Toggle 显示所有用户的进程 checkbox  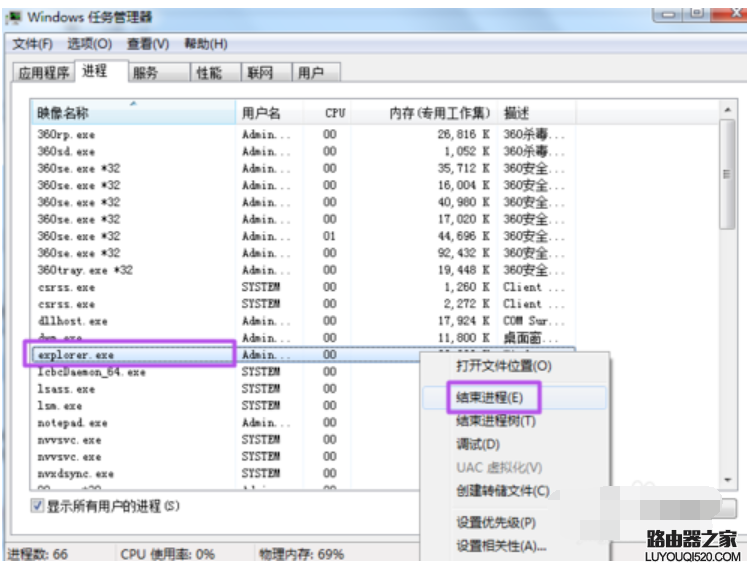pos(37,506)
